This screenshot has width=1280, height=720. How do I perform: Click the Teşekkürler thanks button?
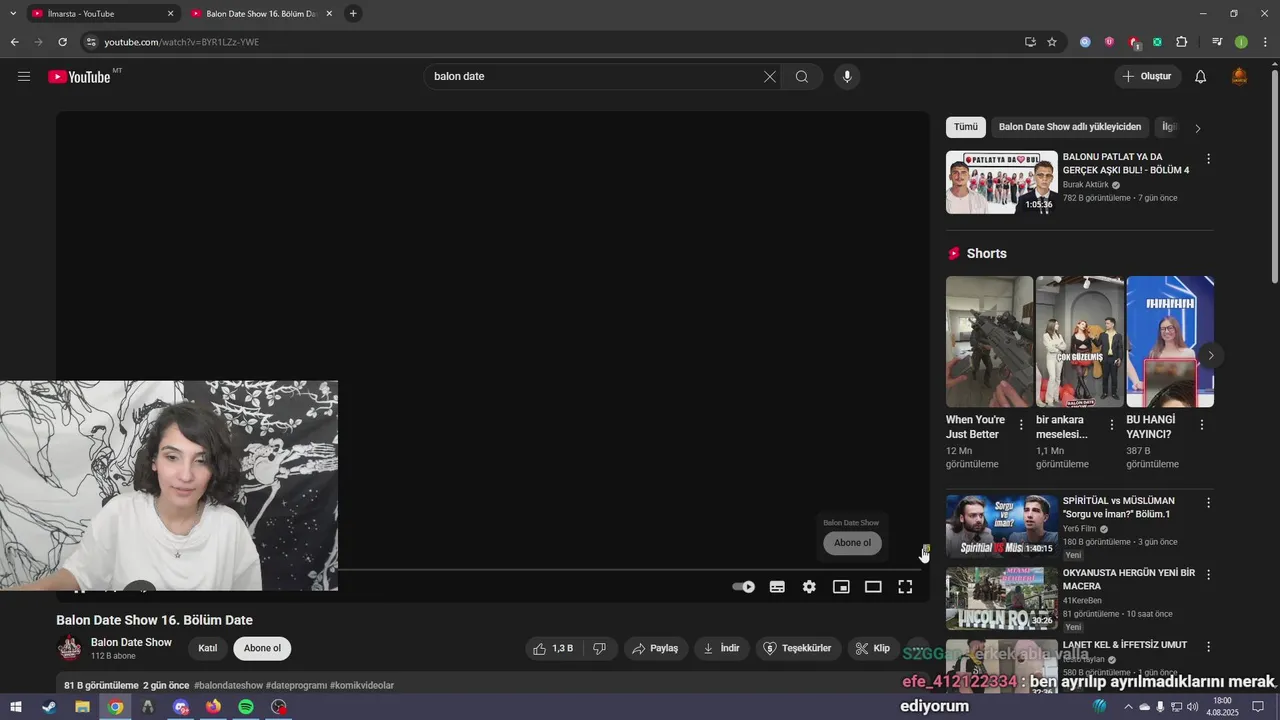click(x=798, y=648)
